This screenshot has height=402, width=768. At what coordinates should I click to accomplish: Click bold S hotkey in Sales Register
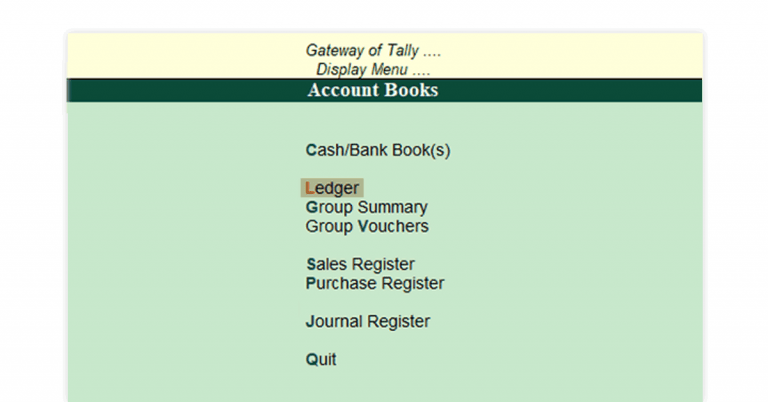point(311,265)
